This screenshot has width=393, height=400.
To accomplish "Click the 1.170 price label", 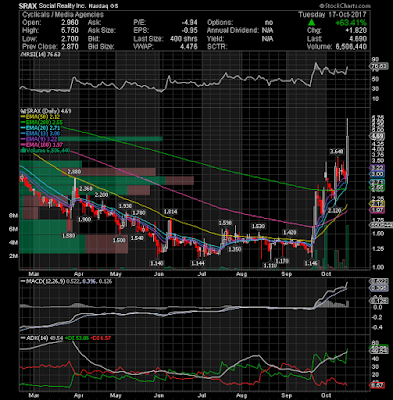I will 282,260.
